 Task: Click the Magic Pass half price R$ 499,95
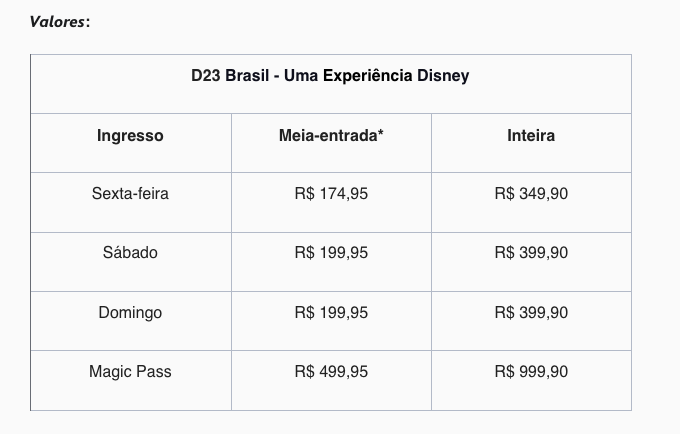(x=331, y=372)
